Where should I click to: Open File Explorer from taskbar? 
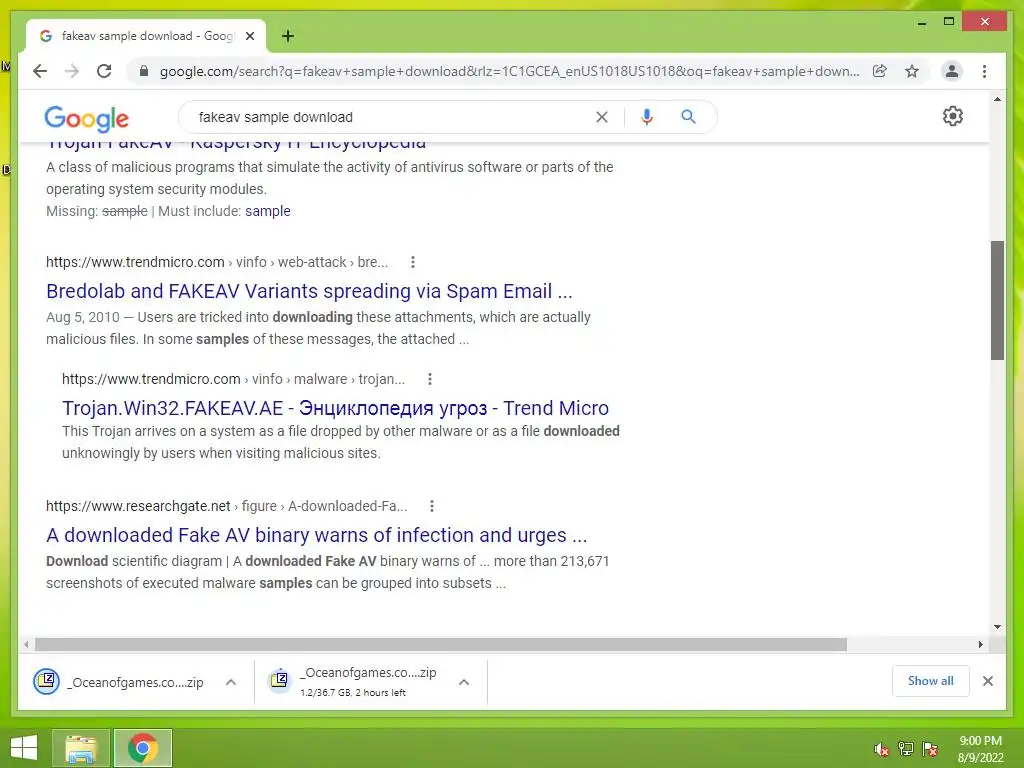(x=81, y=748)
